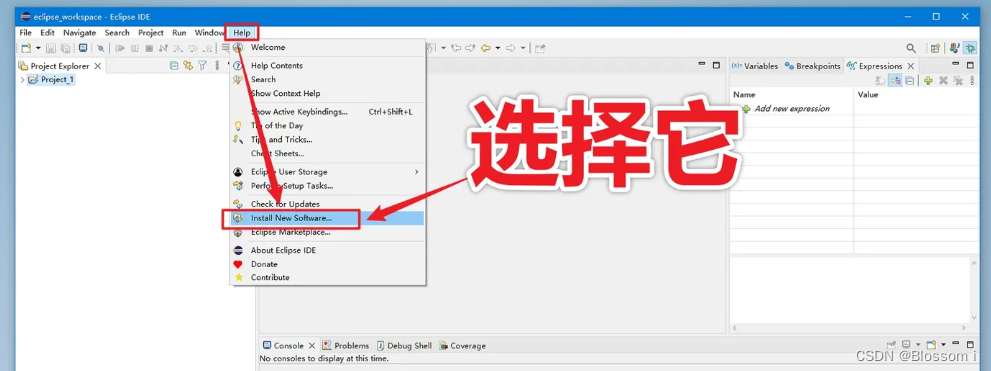991x371 pixels.
Task: Click the Save All toolbar icon
Action: coord(66,48)
